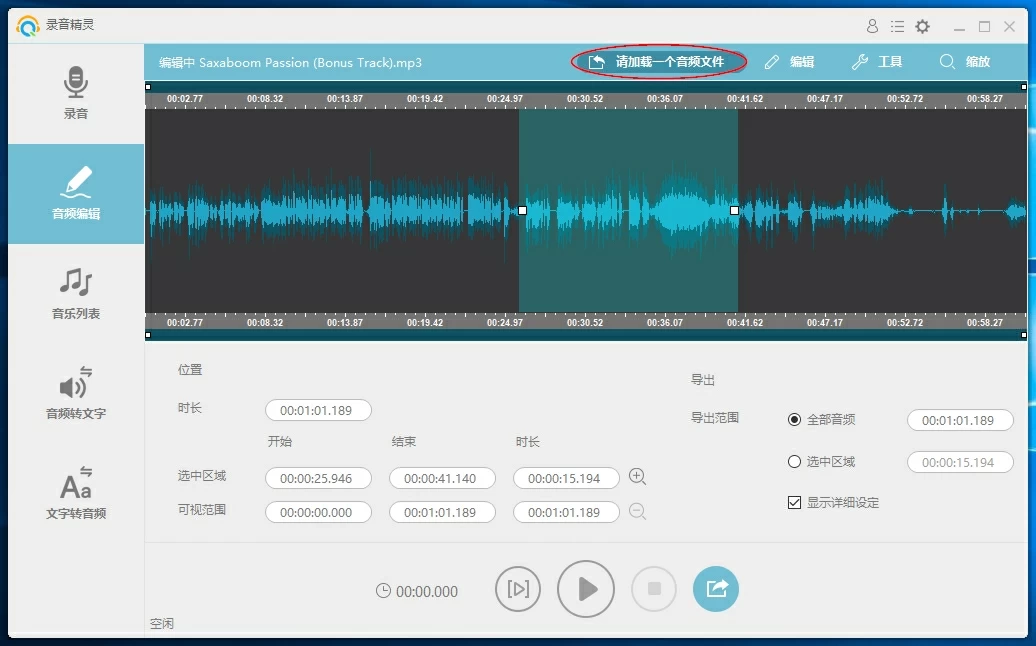
Task: Go to 音频转文字 audio-to-text page
Action: coord(76,393)
